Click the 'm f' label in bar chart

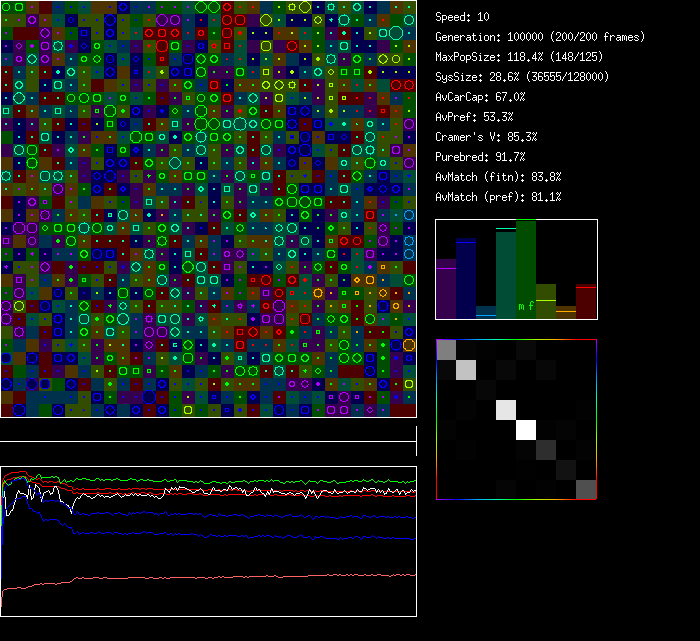point(526,306)
